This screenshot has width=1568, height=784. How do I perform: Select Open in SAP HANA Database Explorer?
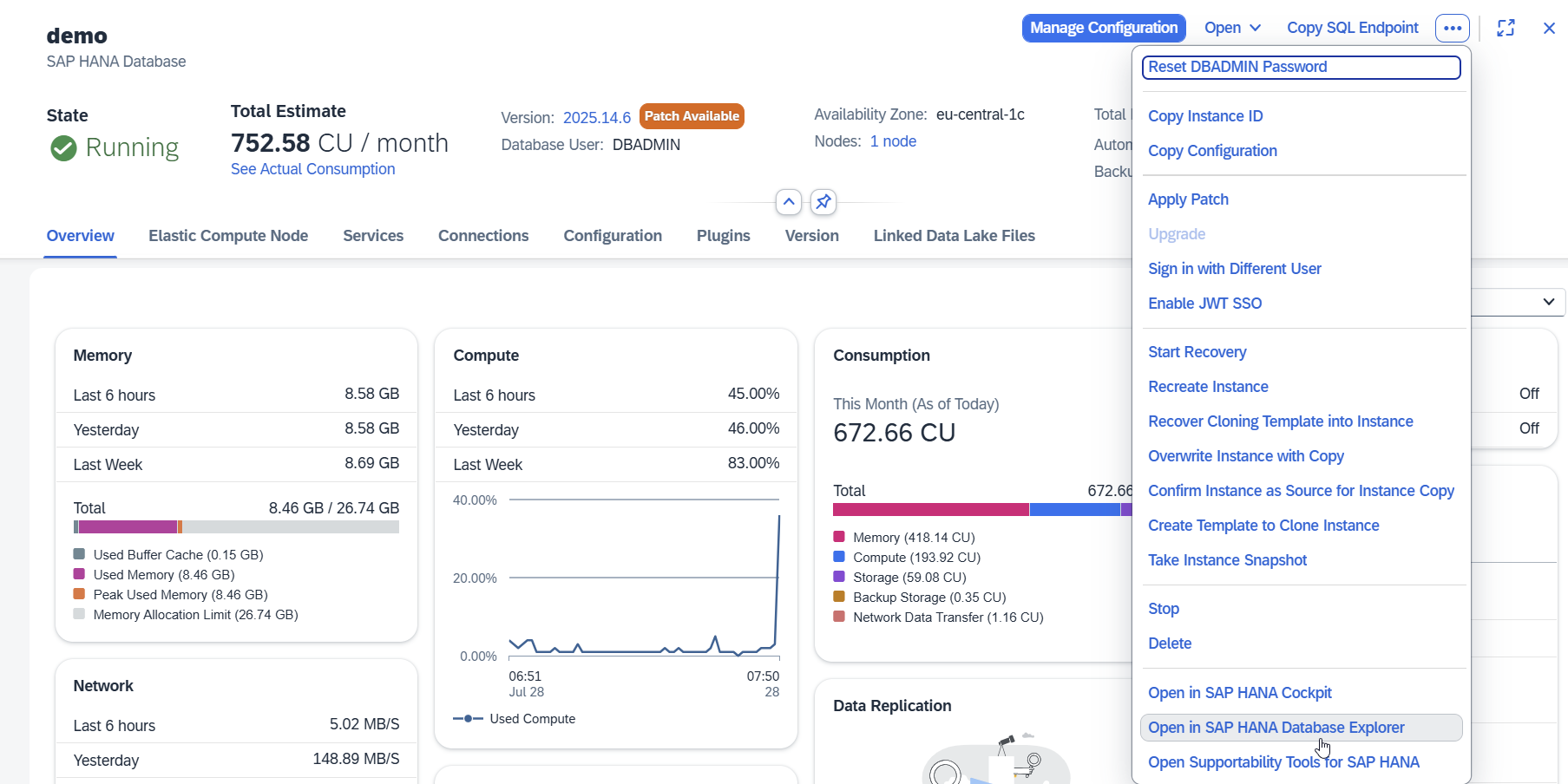(1302, 728)
